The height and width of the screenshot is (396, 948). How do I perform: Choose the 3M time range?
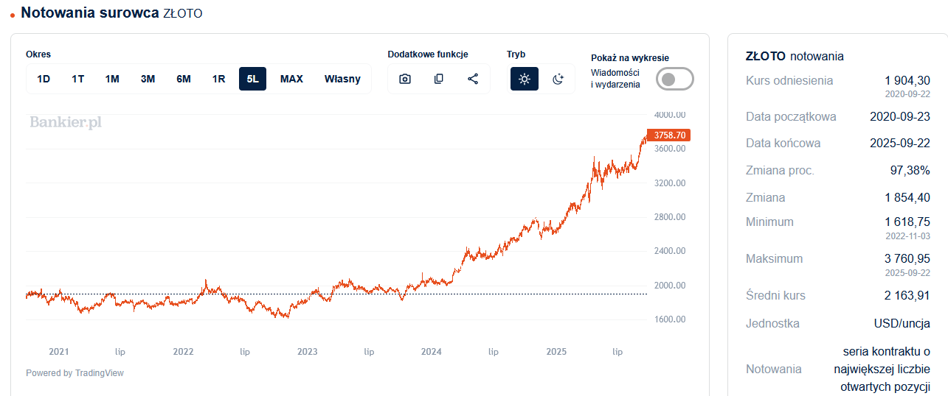[148, 79]
